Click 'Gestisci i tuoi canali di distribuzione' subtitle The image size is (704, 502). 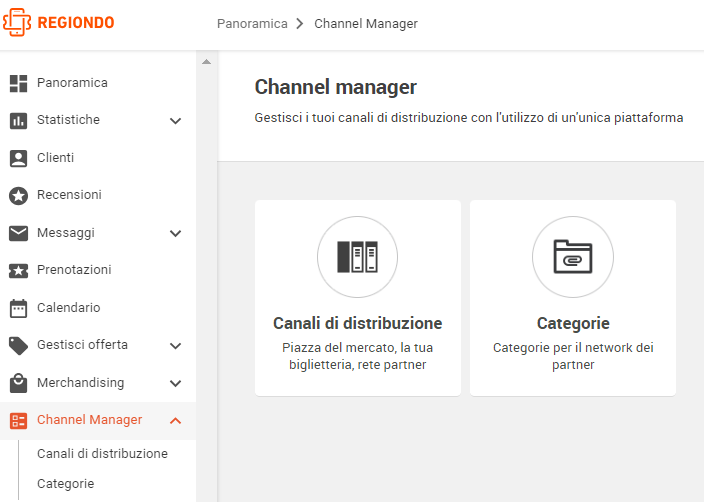click(469, 118)
